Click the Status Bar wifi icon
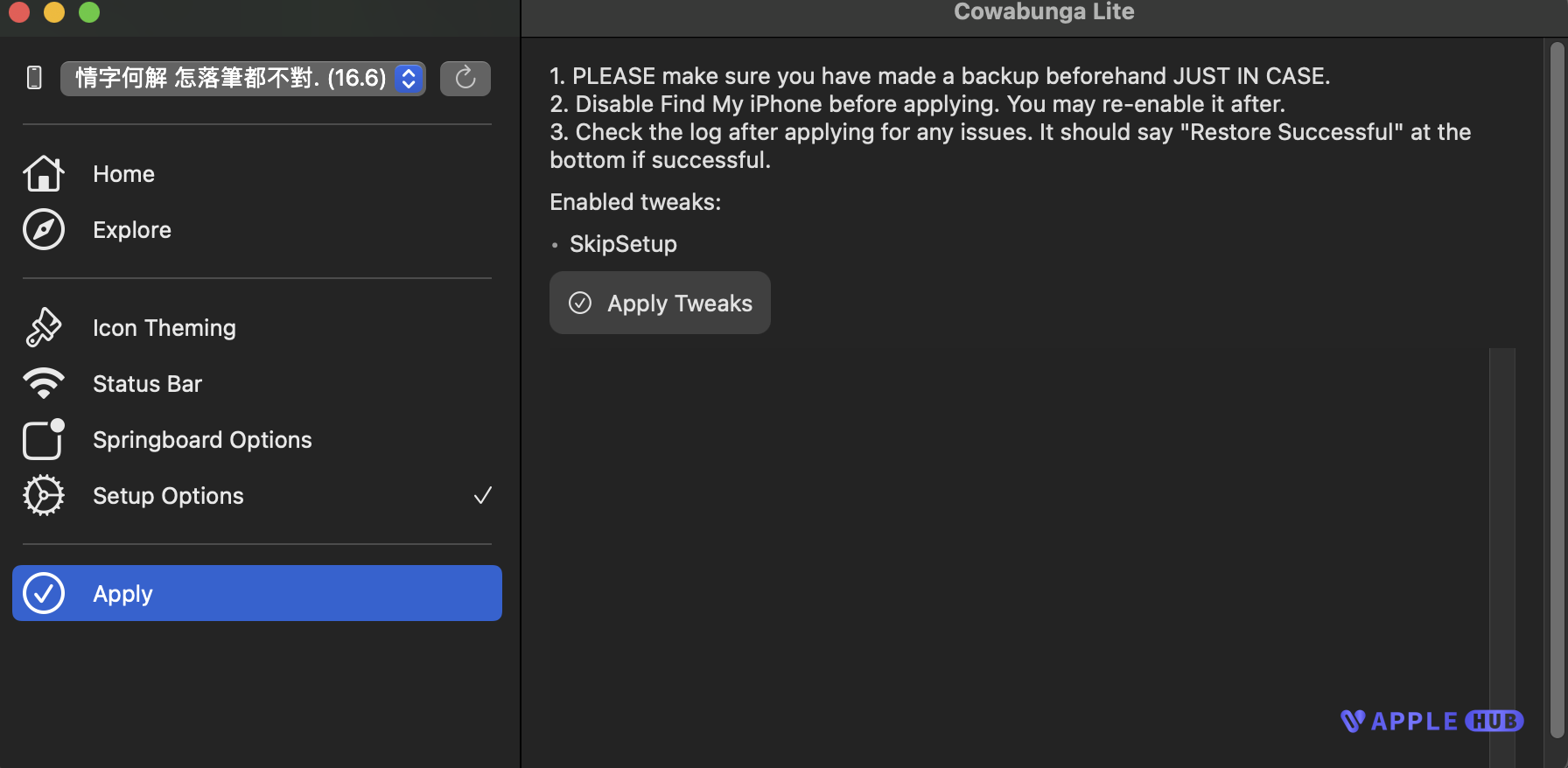The image size is (1568, 768). pos(43,383)
